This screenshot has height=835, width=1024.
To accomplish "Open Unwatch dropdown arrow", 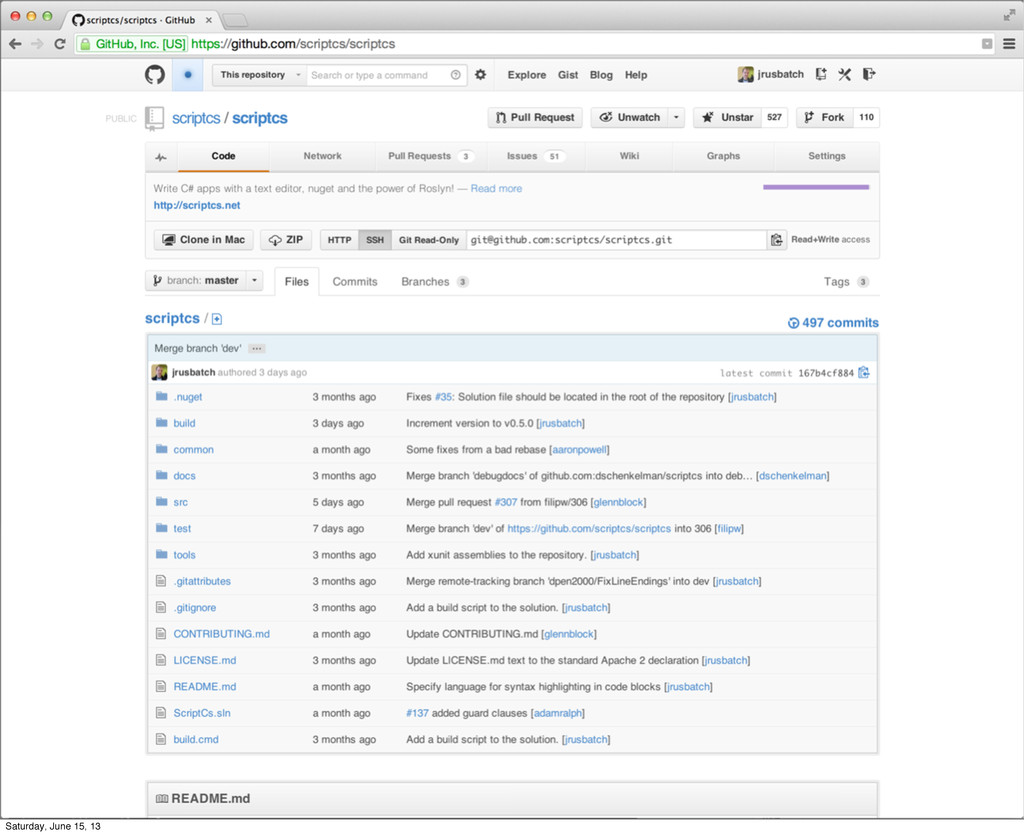I will point(677,118).
